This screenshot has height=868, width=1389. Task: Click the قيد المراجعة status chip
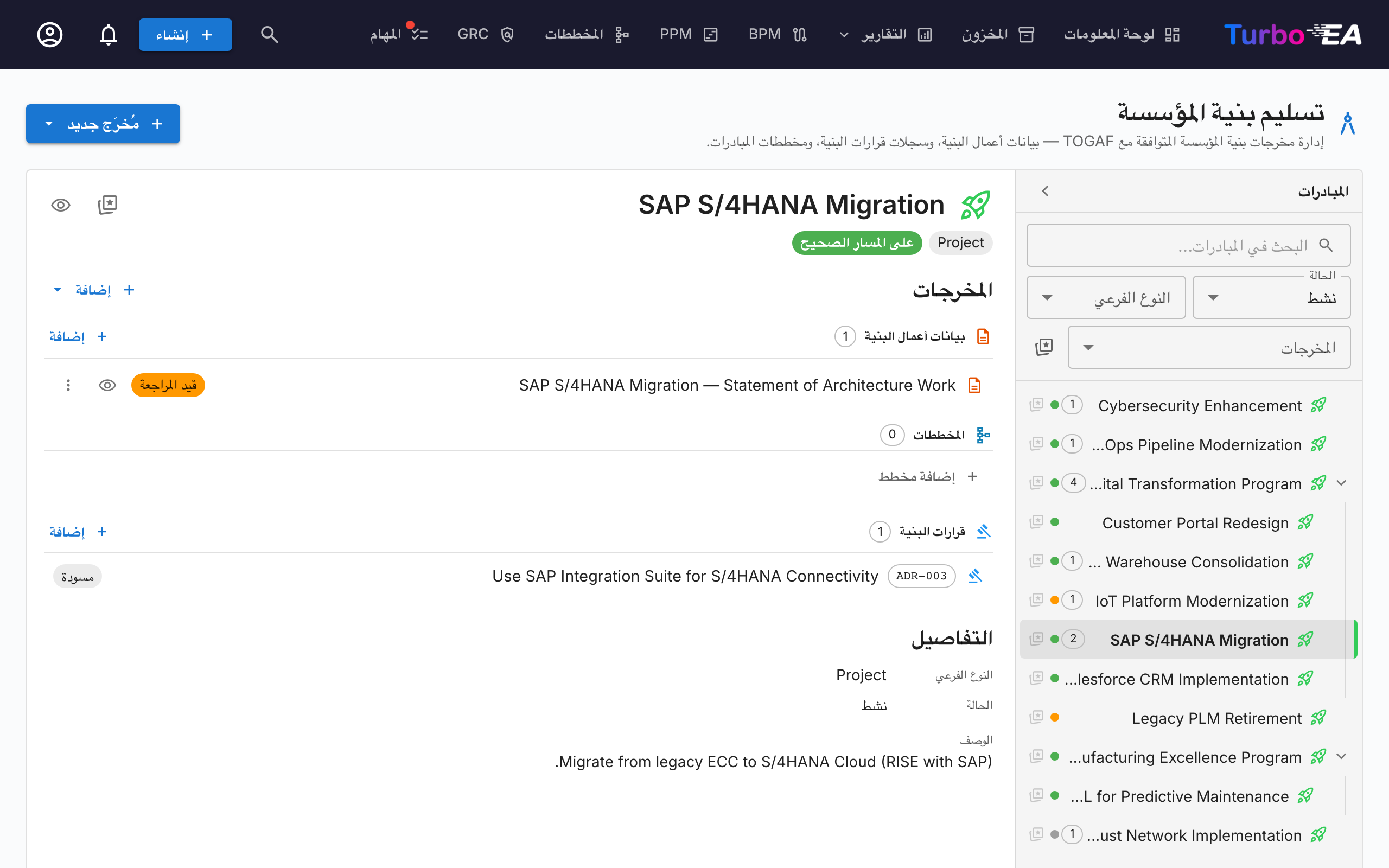168,385
